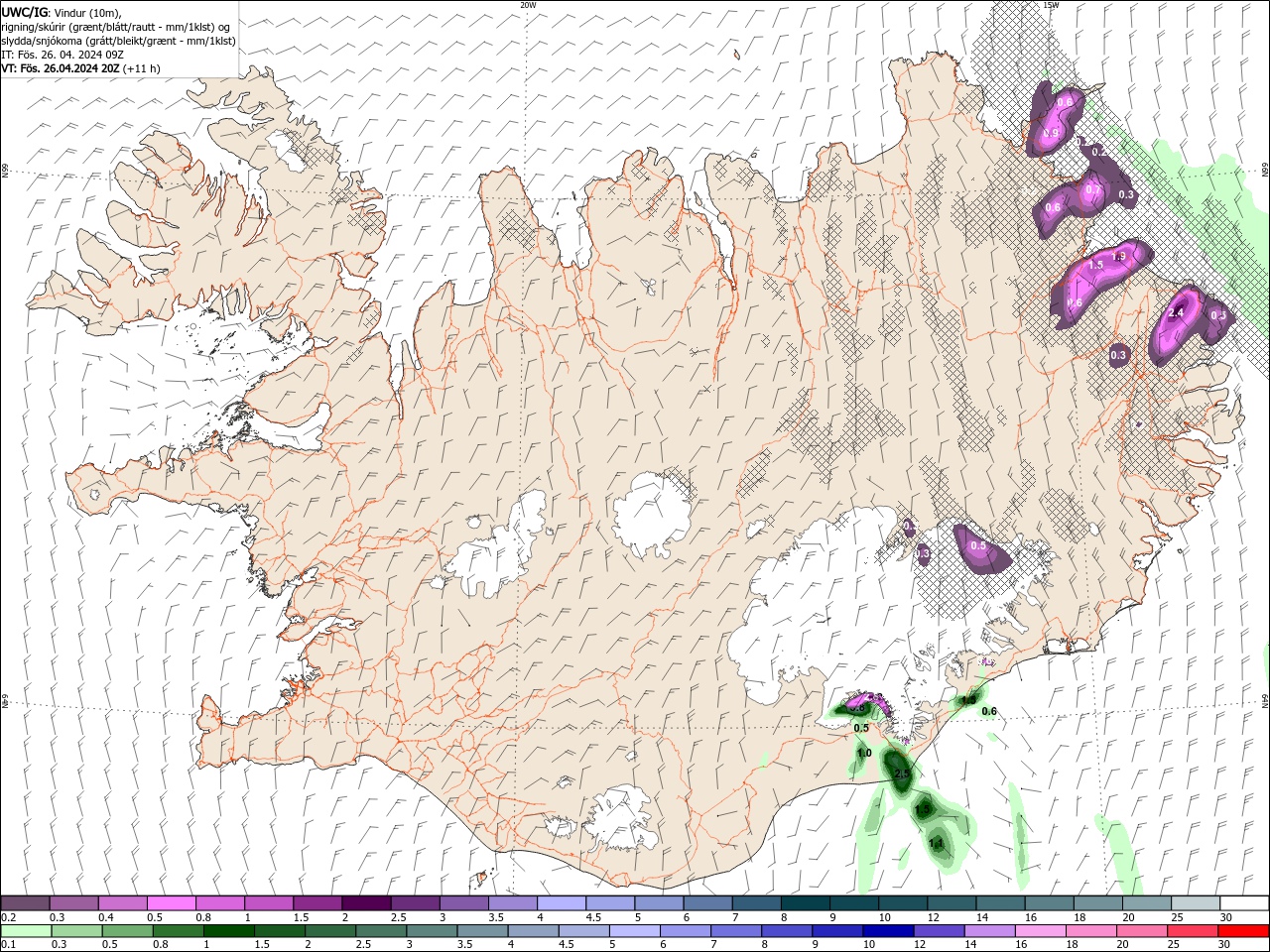The width and height of the screenshot is (1270, 952).
Task: Click the '1.1' rain value off the south coast
Action: pyautogui.click(x=937, y=843)
